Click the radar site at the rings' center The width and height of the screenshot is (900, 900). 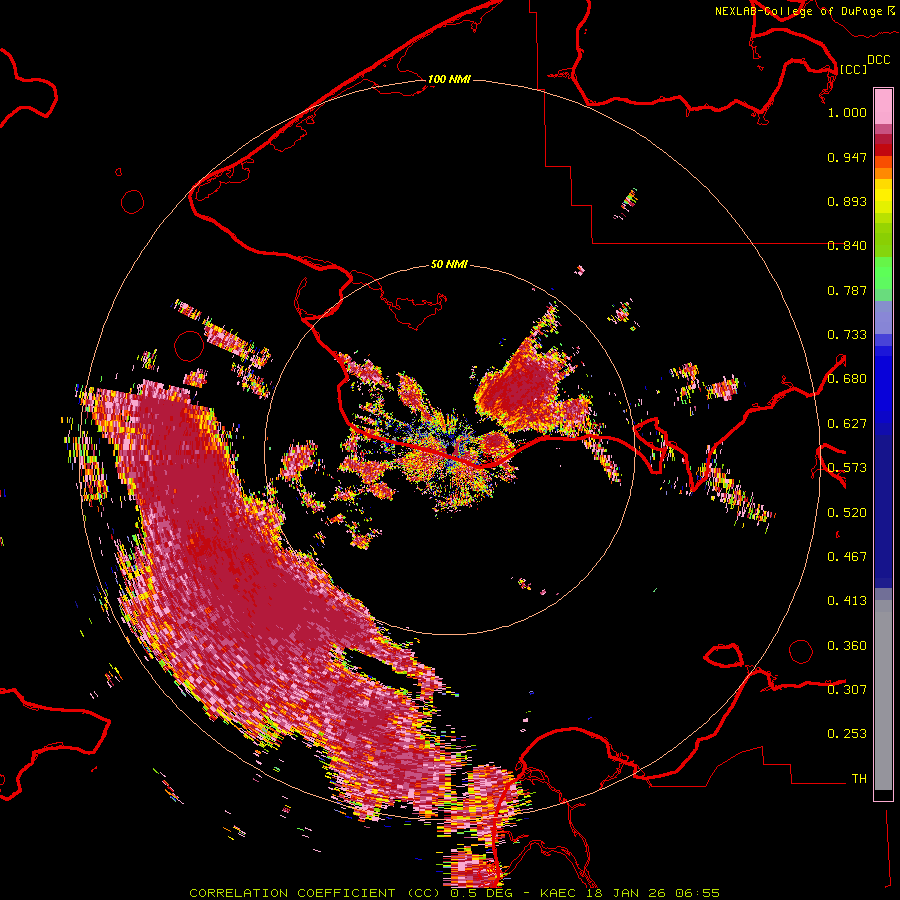[x=451, y=449]
